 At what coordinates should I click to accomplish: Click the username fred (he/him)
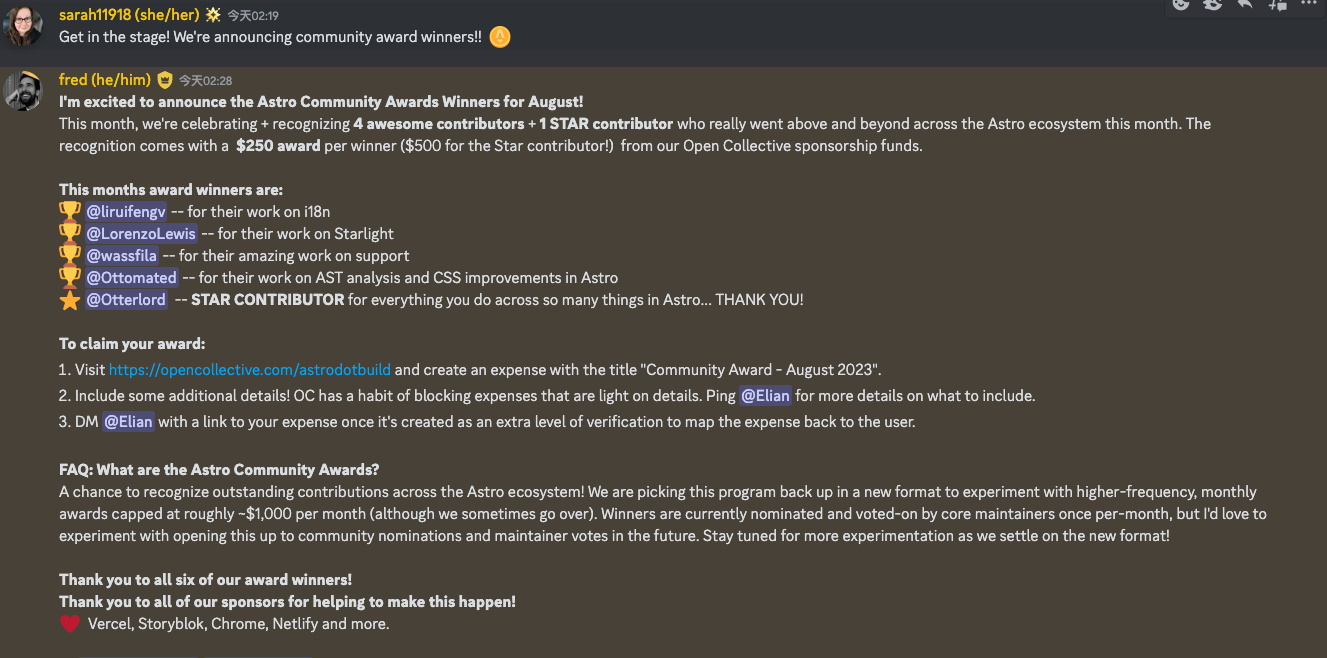104,80
